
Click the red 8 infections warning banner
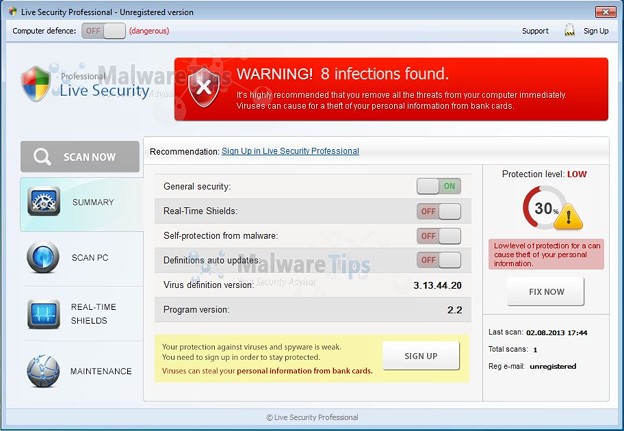[x=391, y=89]
